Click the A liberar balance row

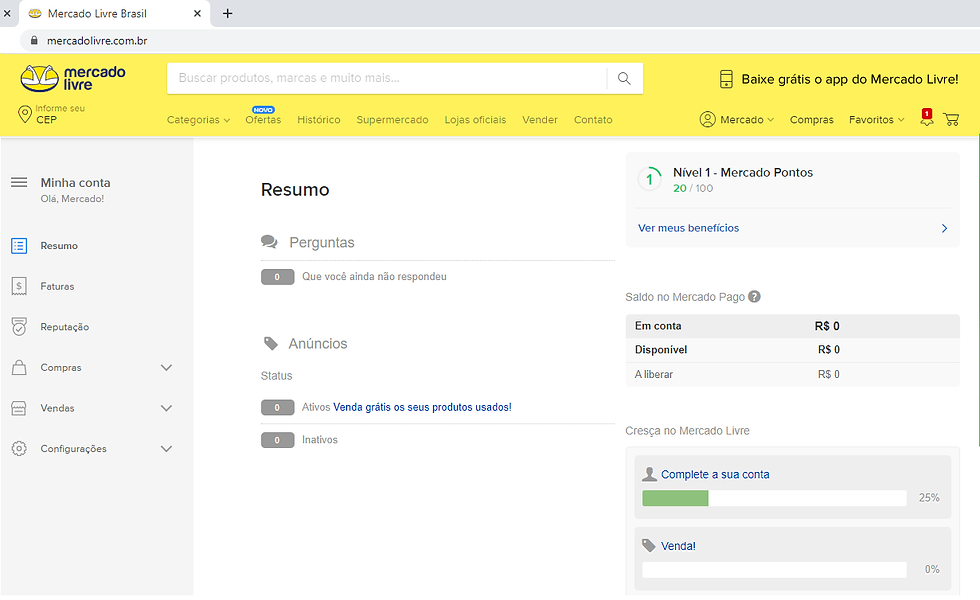click(792, 374)
